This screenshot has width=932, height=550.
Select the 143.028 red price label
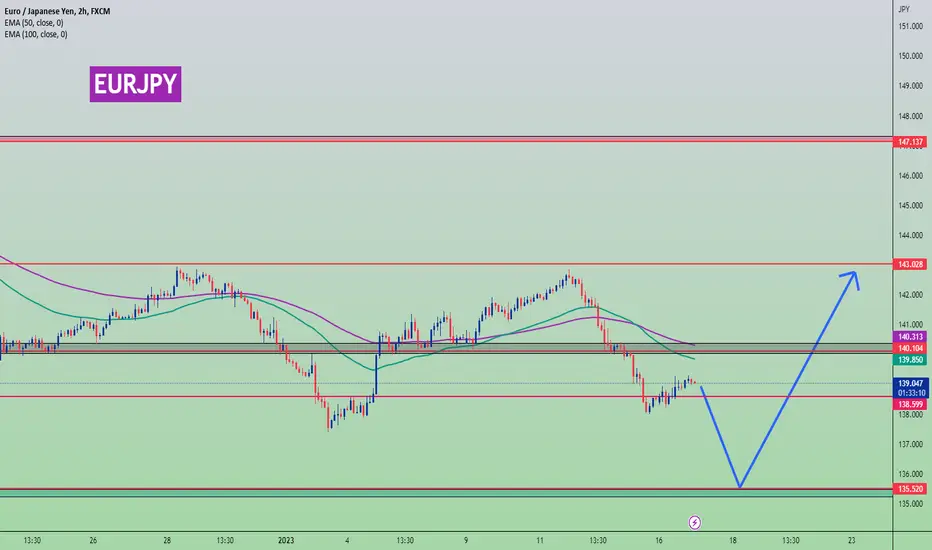click(x=910, y=265)
